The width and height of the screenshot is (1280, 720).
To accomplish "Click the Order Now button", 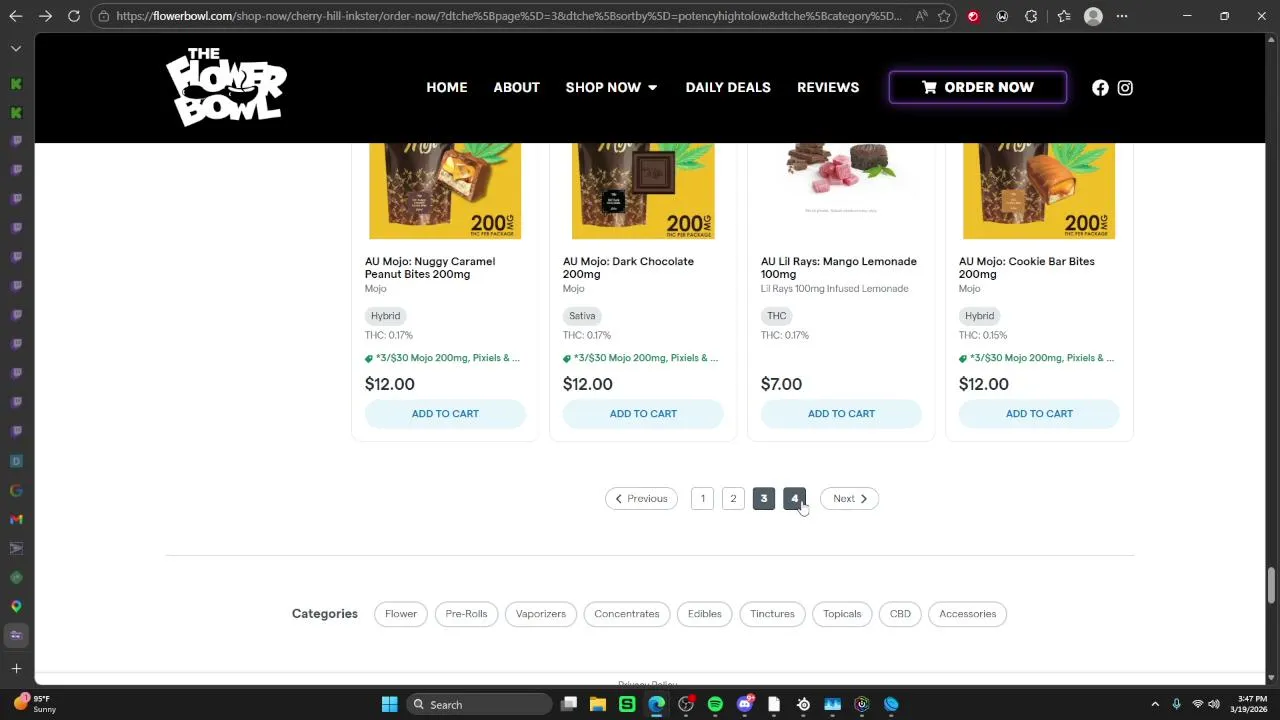I will (x=977, y=88).
